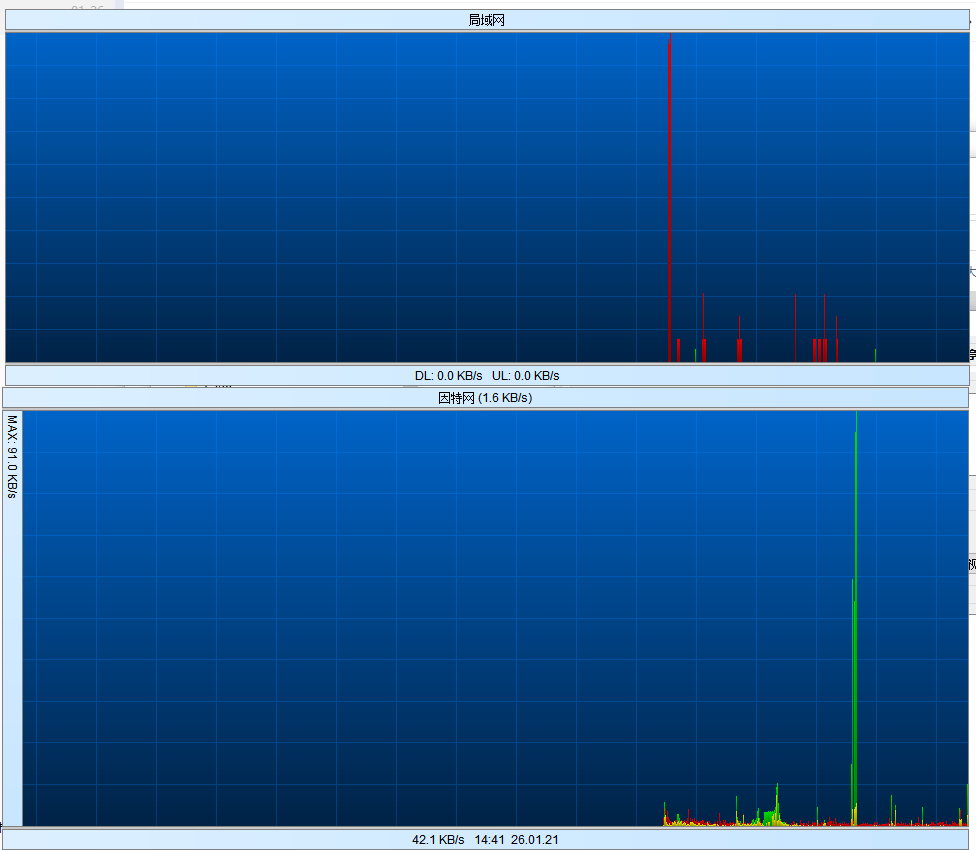Click the DL: 0.0 KB/s UL: 0.0 KB/s status bar
Screen dimensions: 976x850
point(487,376)
